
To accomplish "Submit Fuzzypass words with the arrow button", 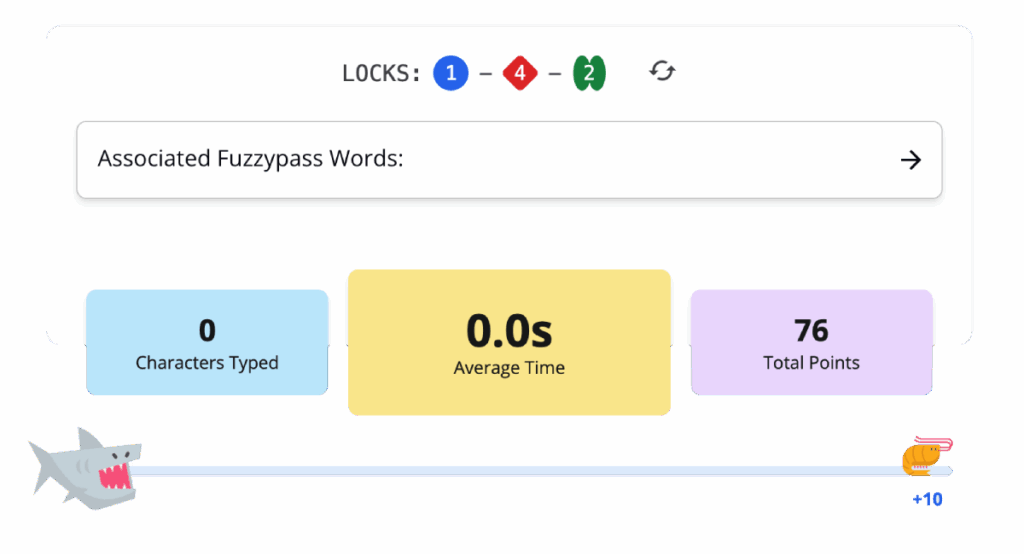I will click(x=910, y=160).
